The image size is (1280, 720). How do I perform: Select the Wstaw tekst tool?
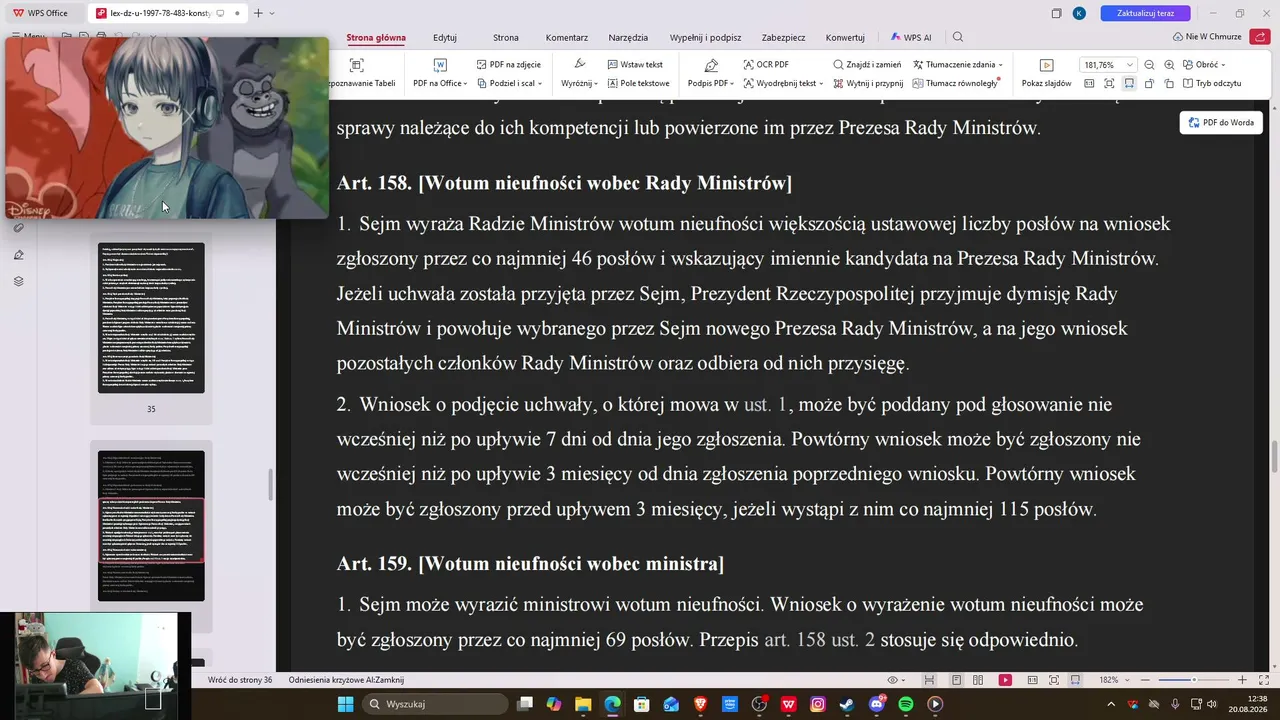click(x=634, y=64)
